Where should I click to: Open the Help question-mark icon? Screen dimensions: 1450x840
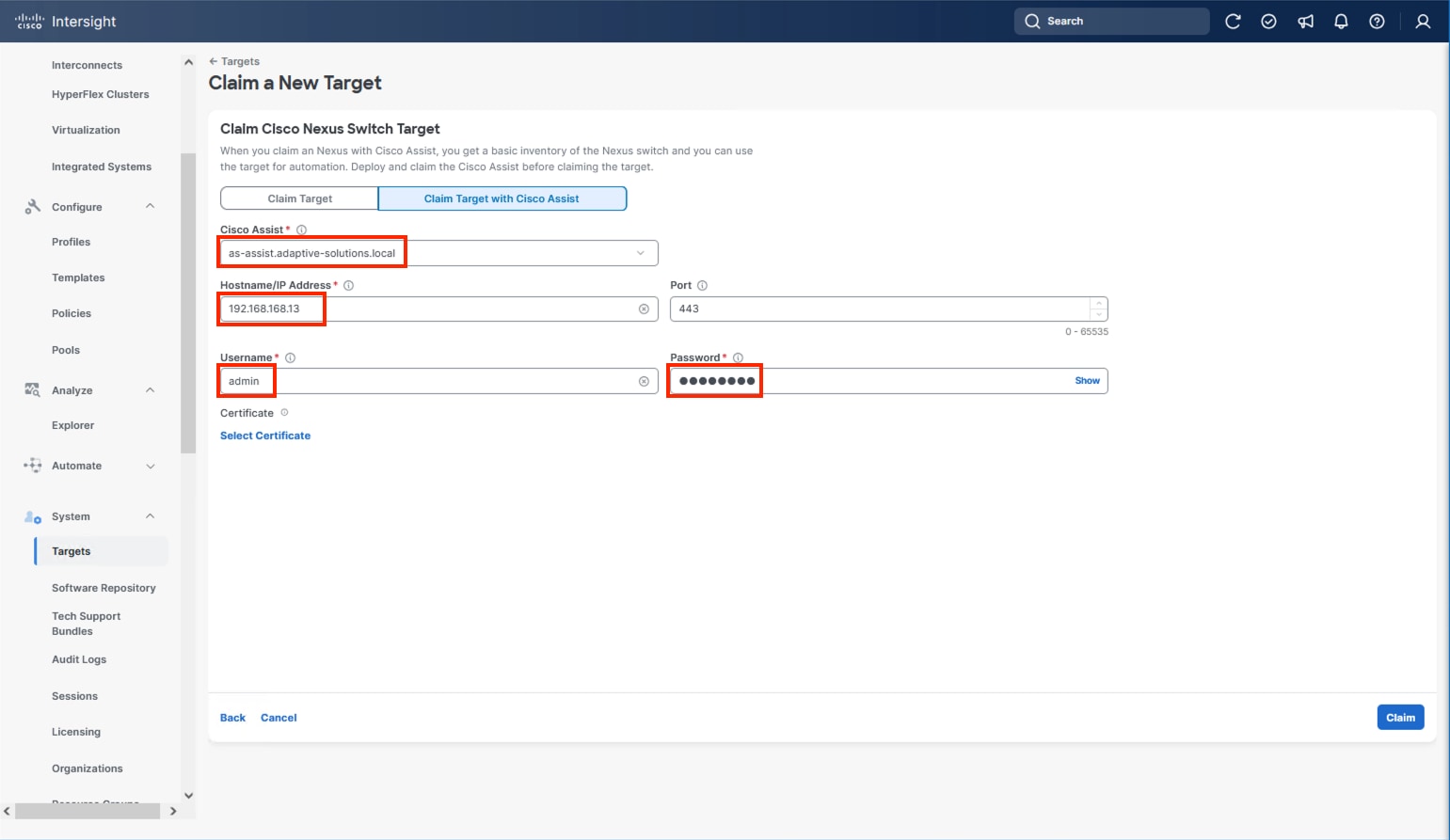pos(1377,21)
